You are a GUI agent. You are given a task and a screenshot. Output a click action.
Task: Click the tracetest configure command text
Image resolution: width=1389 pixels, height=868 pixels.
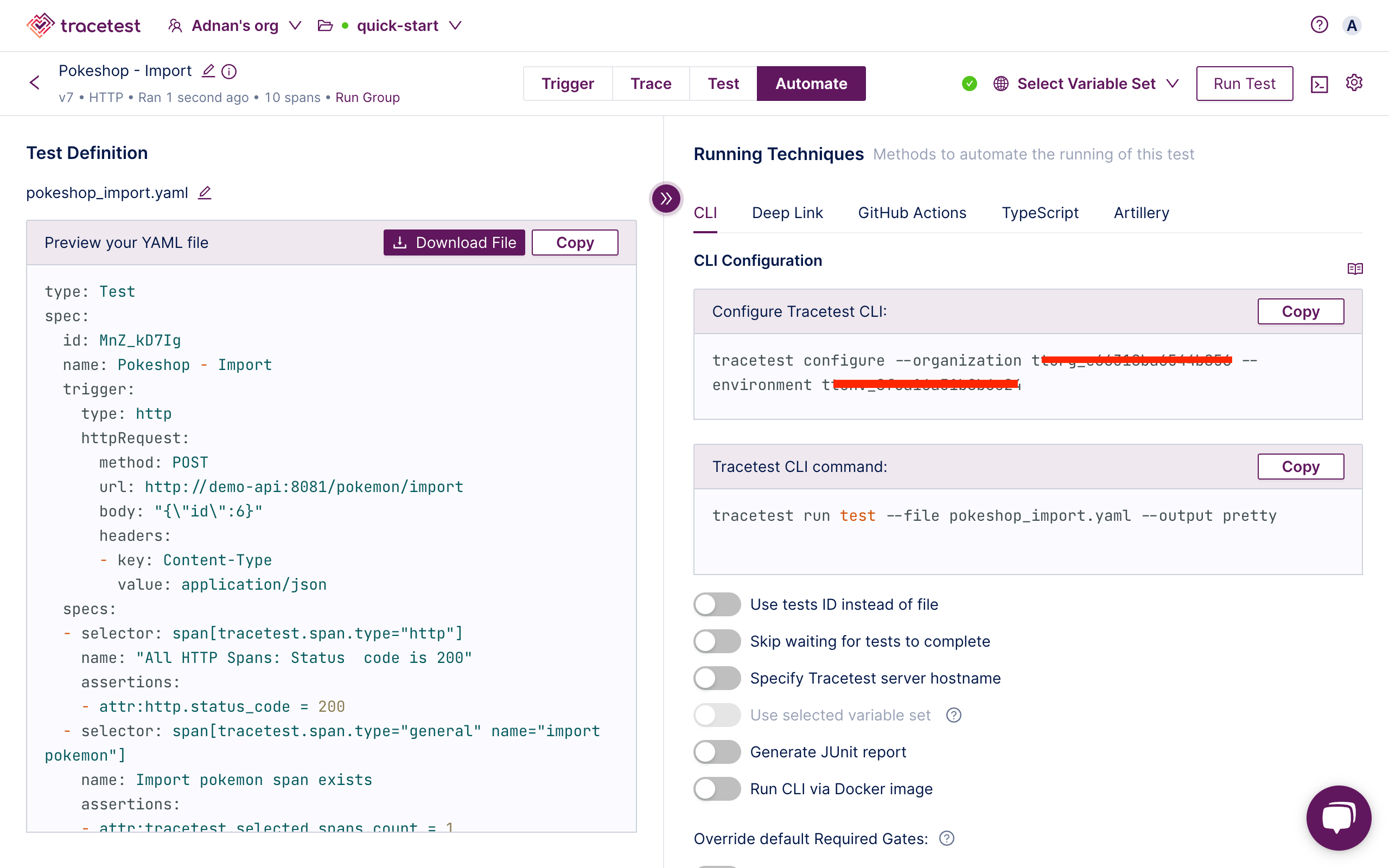tap(984, 373)
